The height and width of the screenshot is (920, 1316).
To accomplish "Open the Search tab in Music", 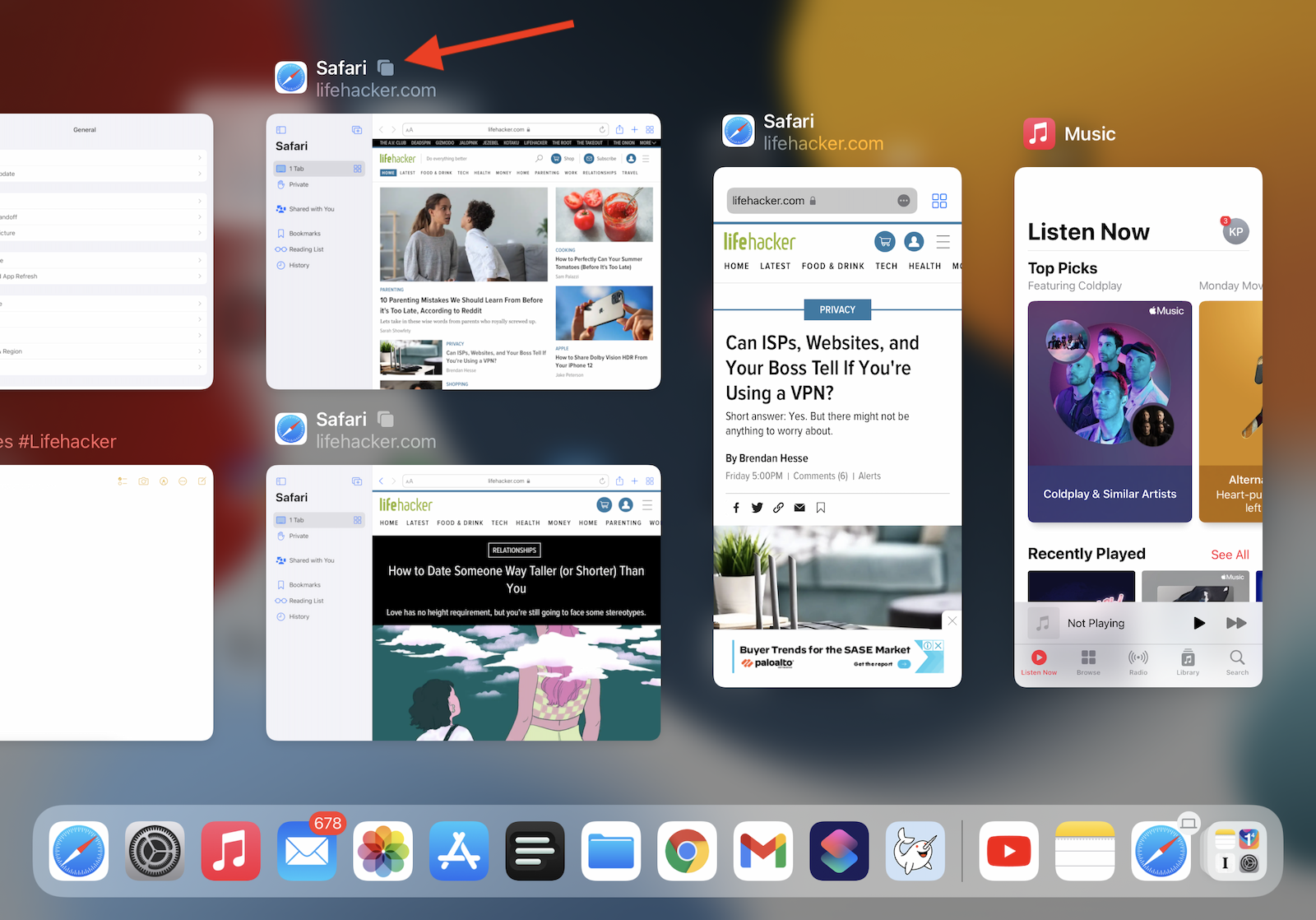I will [1237, 662].
